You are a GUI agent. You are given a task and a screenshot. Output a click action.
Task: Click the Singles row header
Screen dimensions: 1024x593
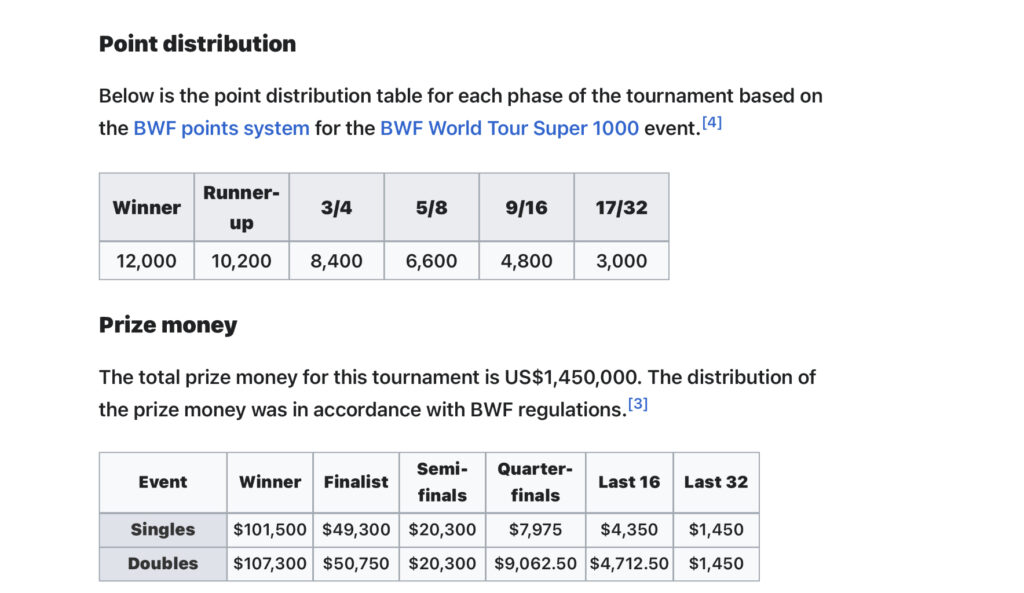163,530
